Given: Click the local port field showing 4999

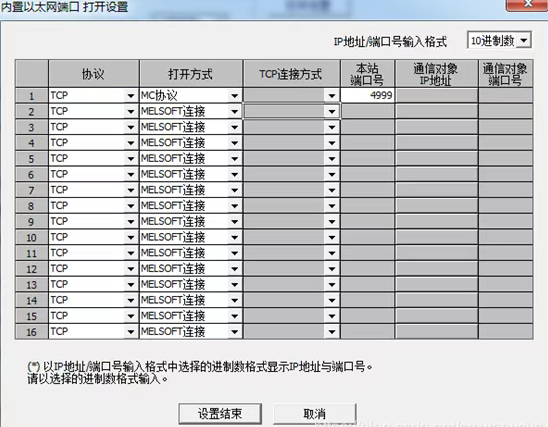Looking at the screenshot, I should tap(368, 95).
